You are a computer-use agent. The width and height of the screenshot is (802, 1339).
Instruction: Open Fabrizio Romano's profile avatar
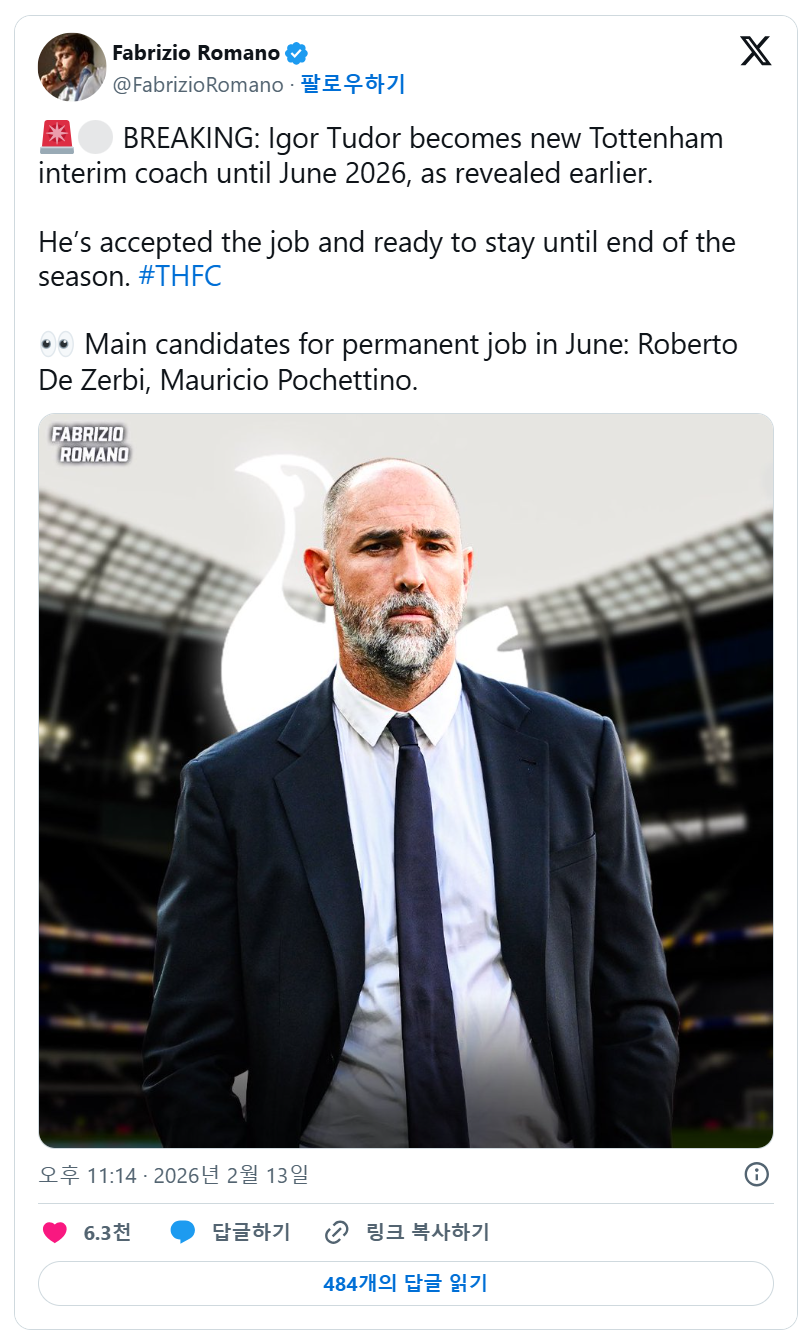[71, 67]
